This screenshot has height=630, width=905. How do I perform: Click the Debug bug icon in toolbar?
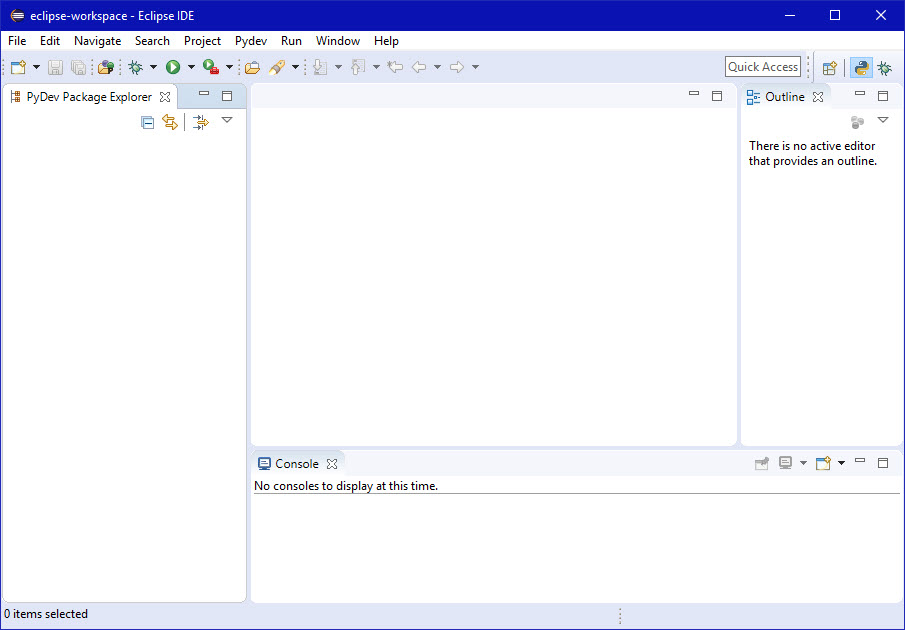(x=135, y=67)
